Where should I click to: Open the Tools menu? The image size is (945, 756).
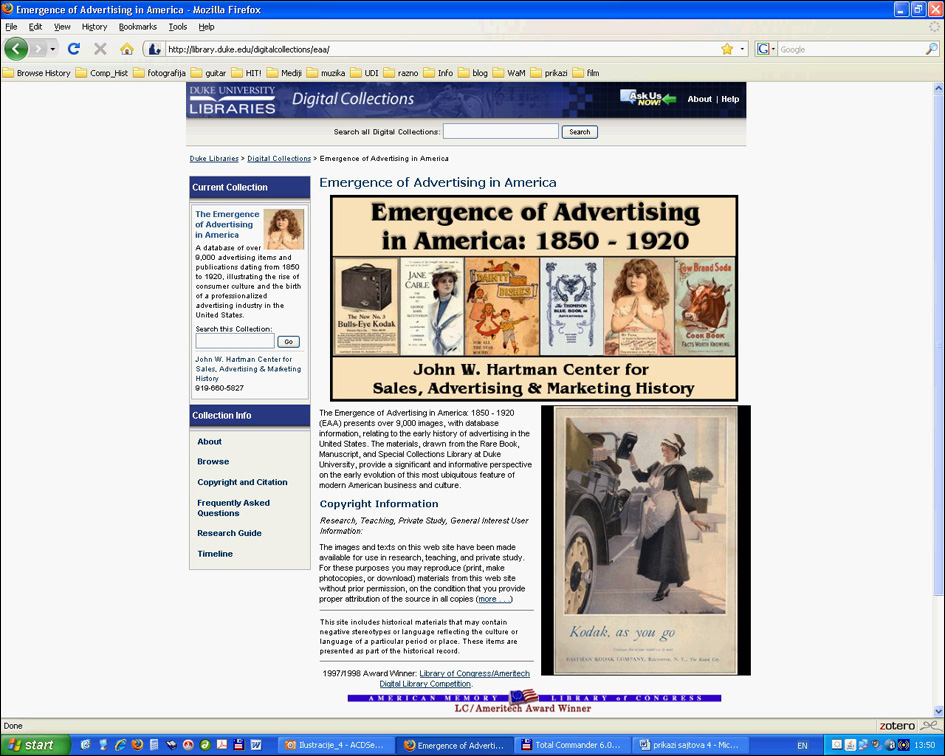177,27
